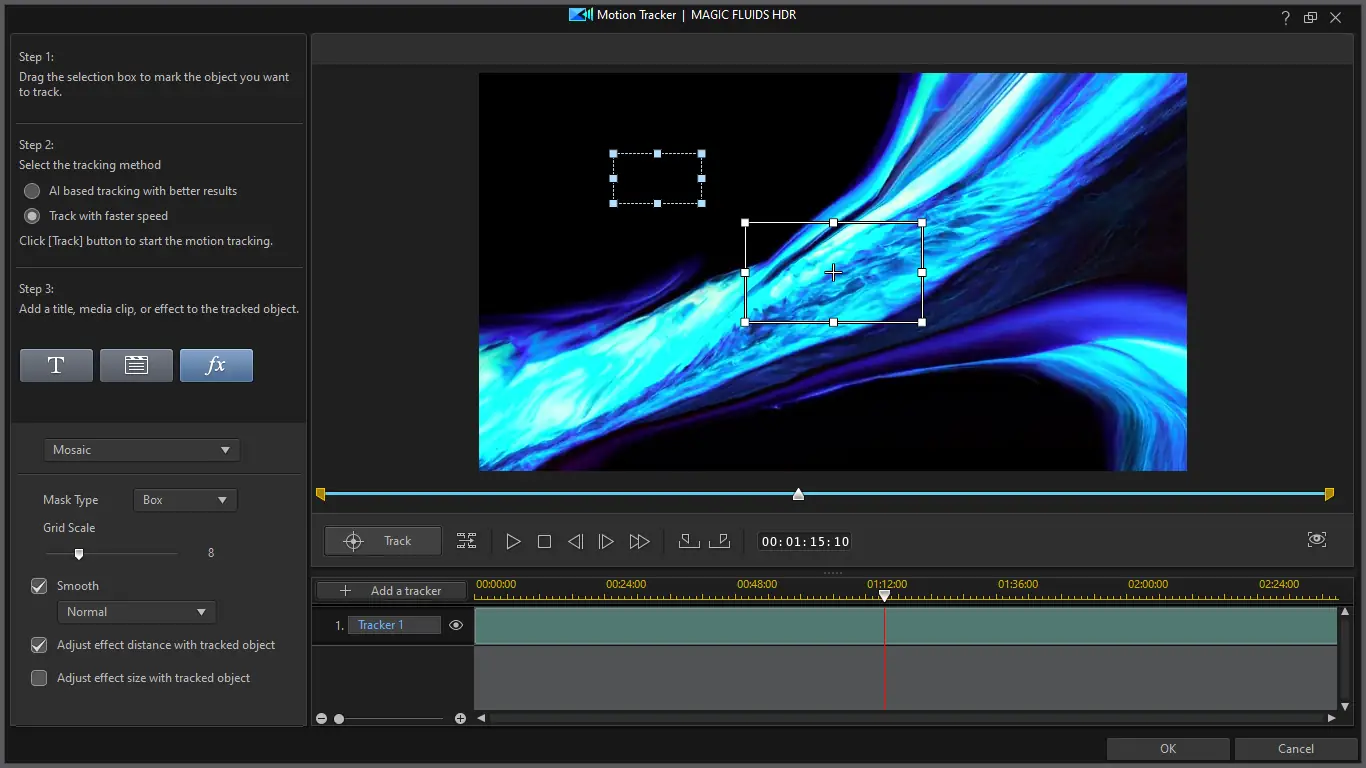Screen dimensions: 1366x768
Task: Select the fx effect button
Action: 216,365
